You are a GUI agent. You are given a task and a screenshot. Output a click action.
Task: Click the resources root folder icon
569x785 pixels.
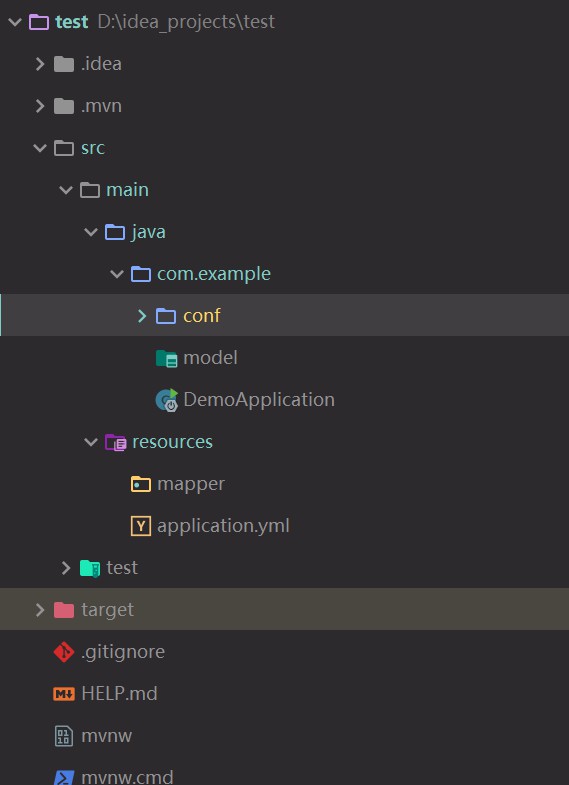tap(116, 442)
